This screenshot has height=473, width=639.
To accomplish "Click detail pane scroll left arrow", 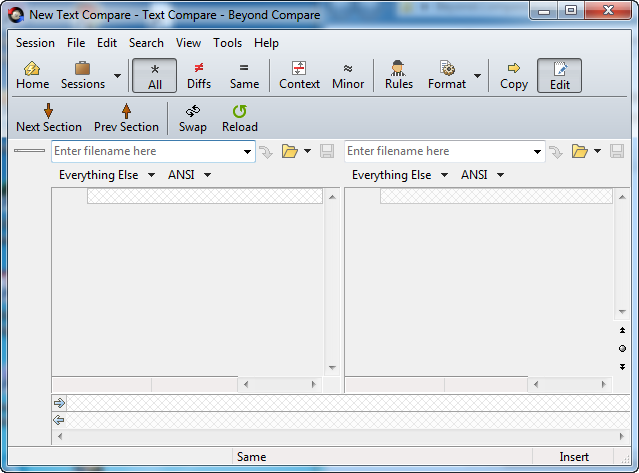I will [x=60, y=436].
